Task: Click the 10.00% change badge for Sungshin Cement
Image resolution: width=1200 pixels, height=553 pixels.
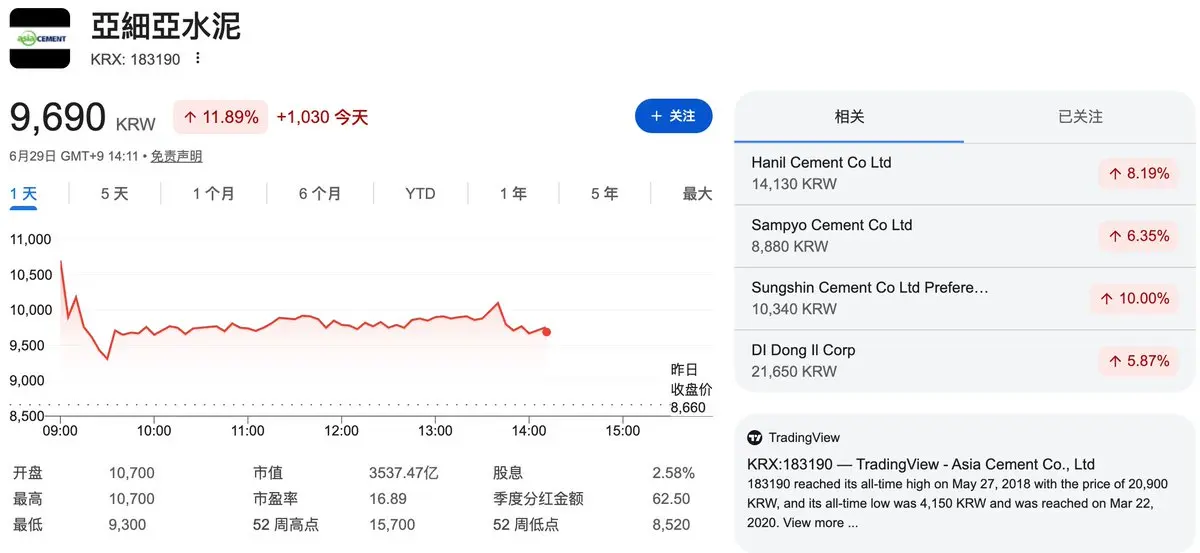Action: [x=1134, y=298]
